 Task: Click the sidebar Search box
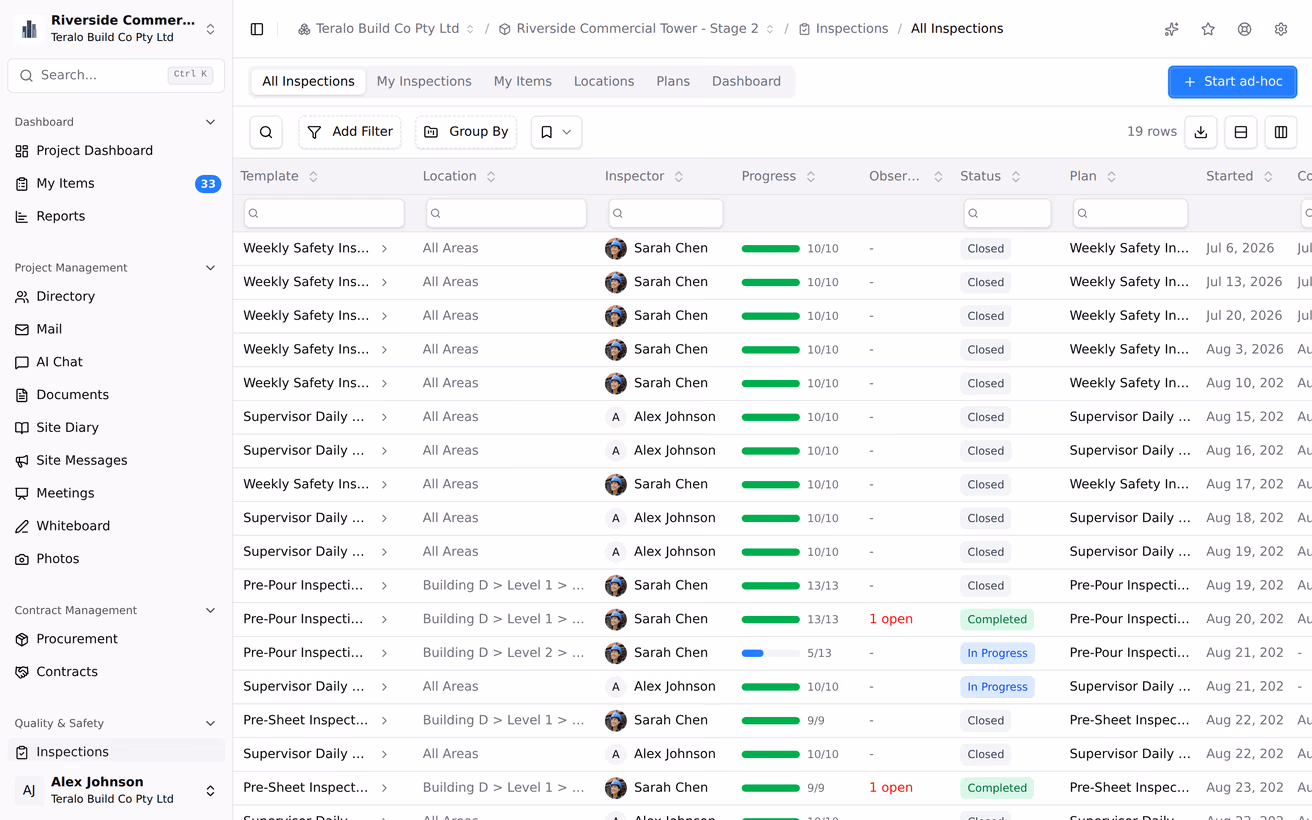(x=116, y=75)
